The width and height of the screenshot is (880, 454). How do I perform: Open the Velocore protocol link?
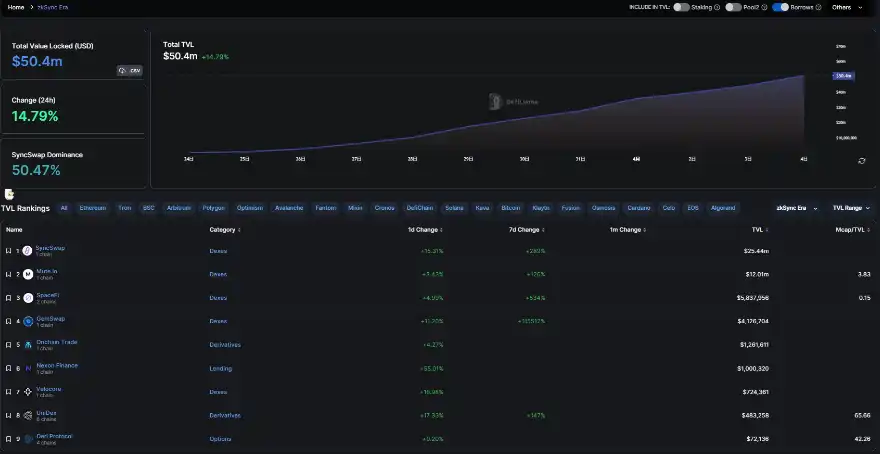pyautogui.click(x=49, y=389)
